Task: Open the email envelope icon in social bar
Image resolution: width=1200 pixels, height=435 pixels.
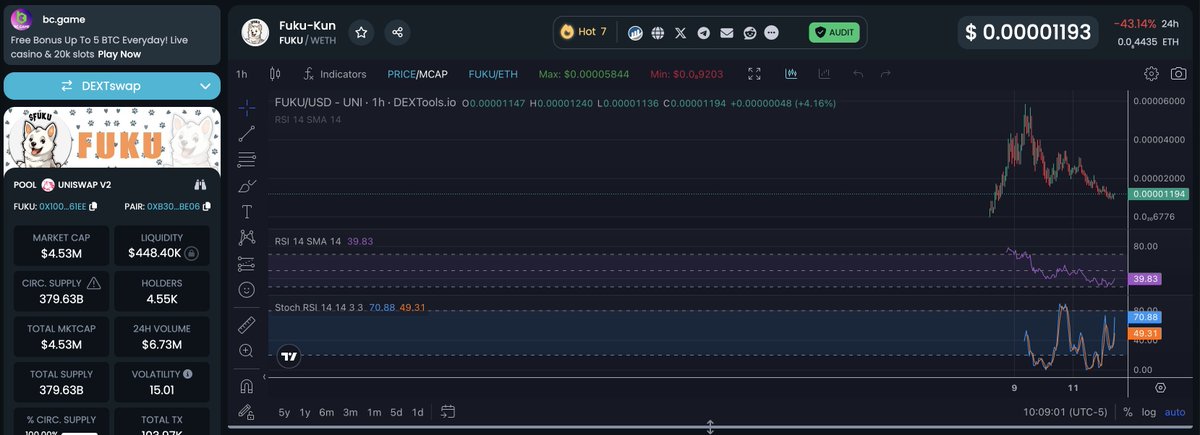Action: tap(727, 32)
